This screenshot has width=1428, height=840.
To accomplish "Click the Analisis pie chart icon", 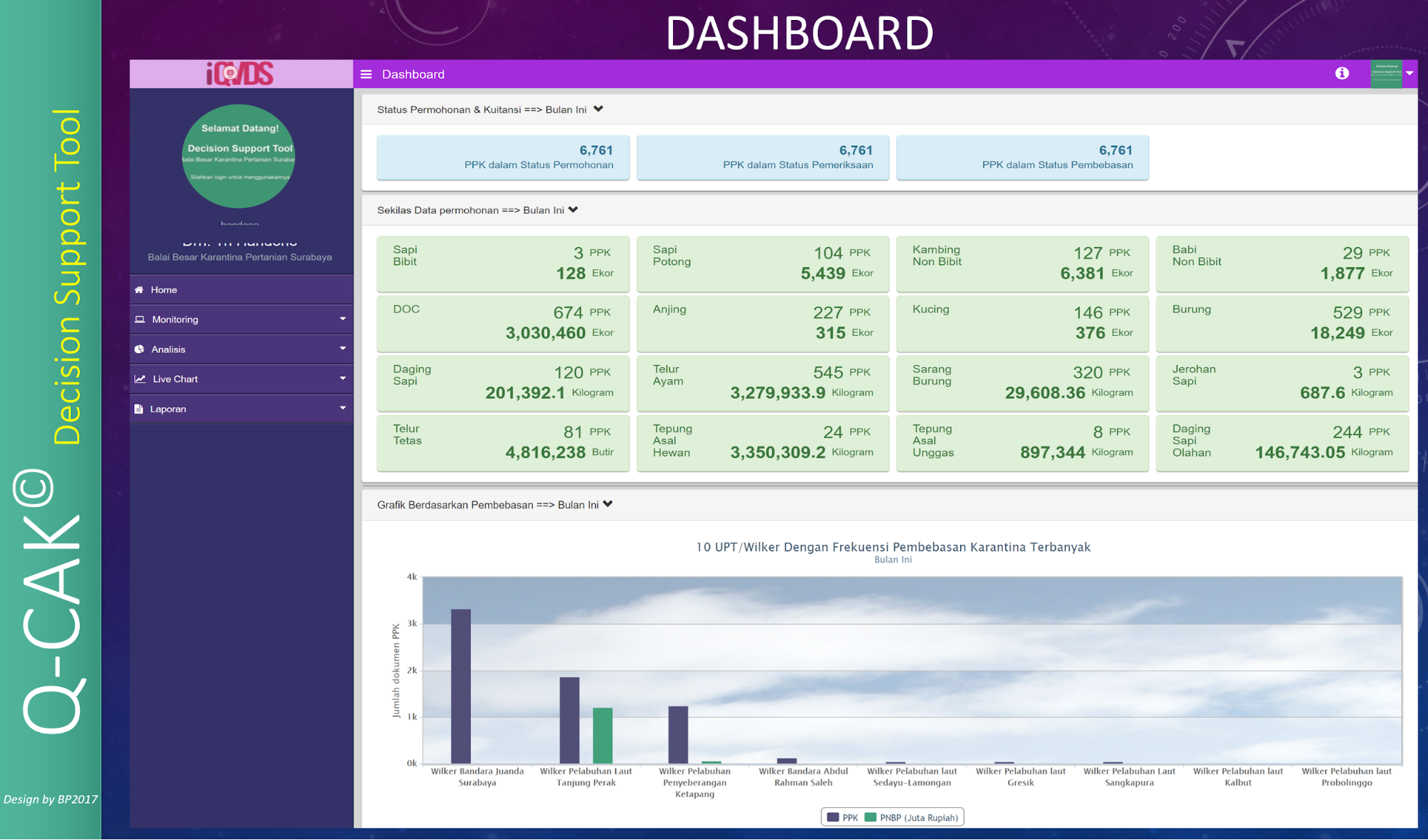I will pos(139,349).
